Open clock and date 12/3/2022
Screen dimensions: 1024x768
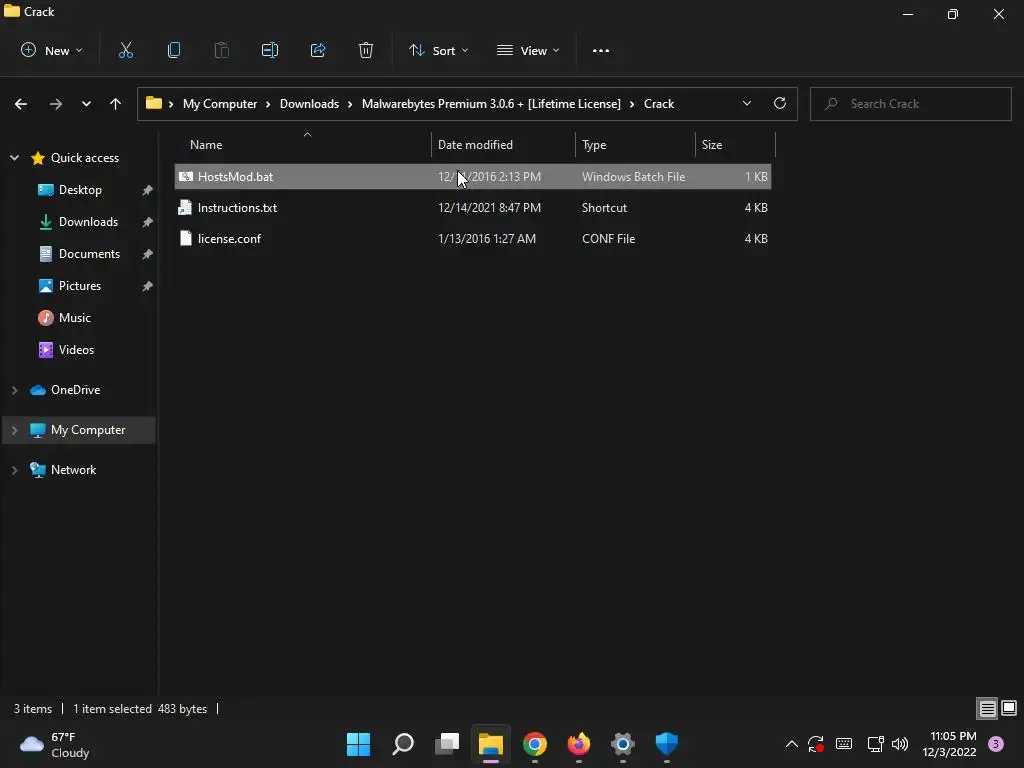coord(950,744)
